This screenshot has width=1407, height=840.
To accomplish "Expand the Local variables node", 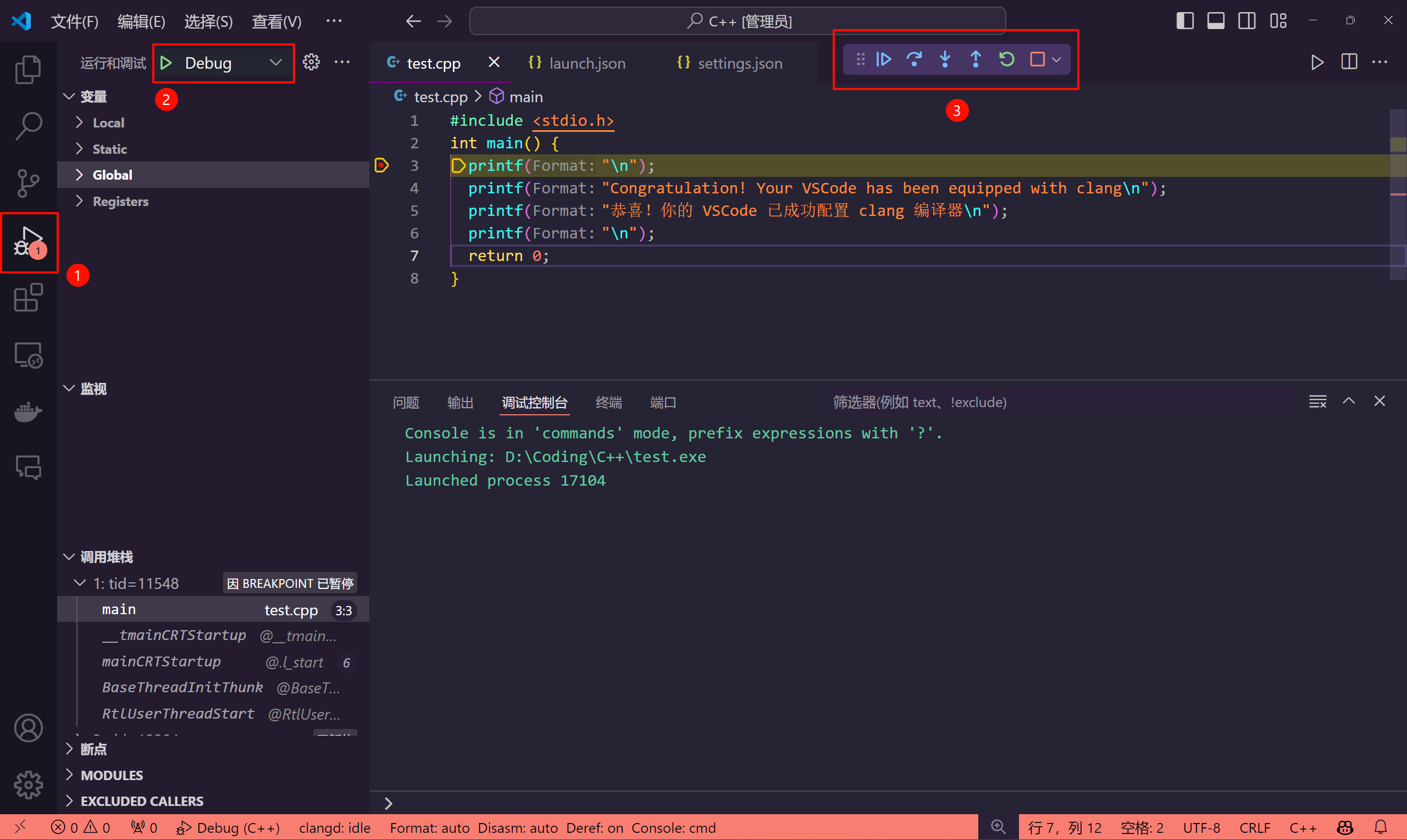I will (x=213, y=123).
